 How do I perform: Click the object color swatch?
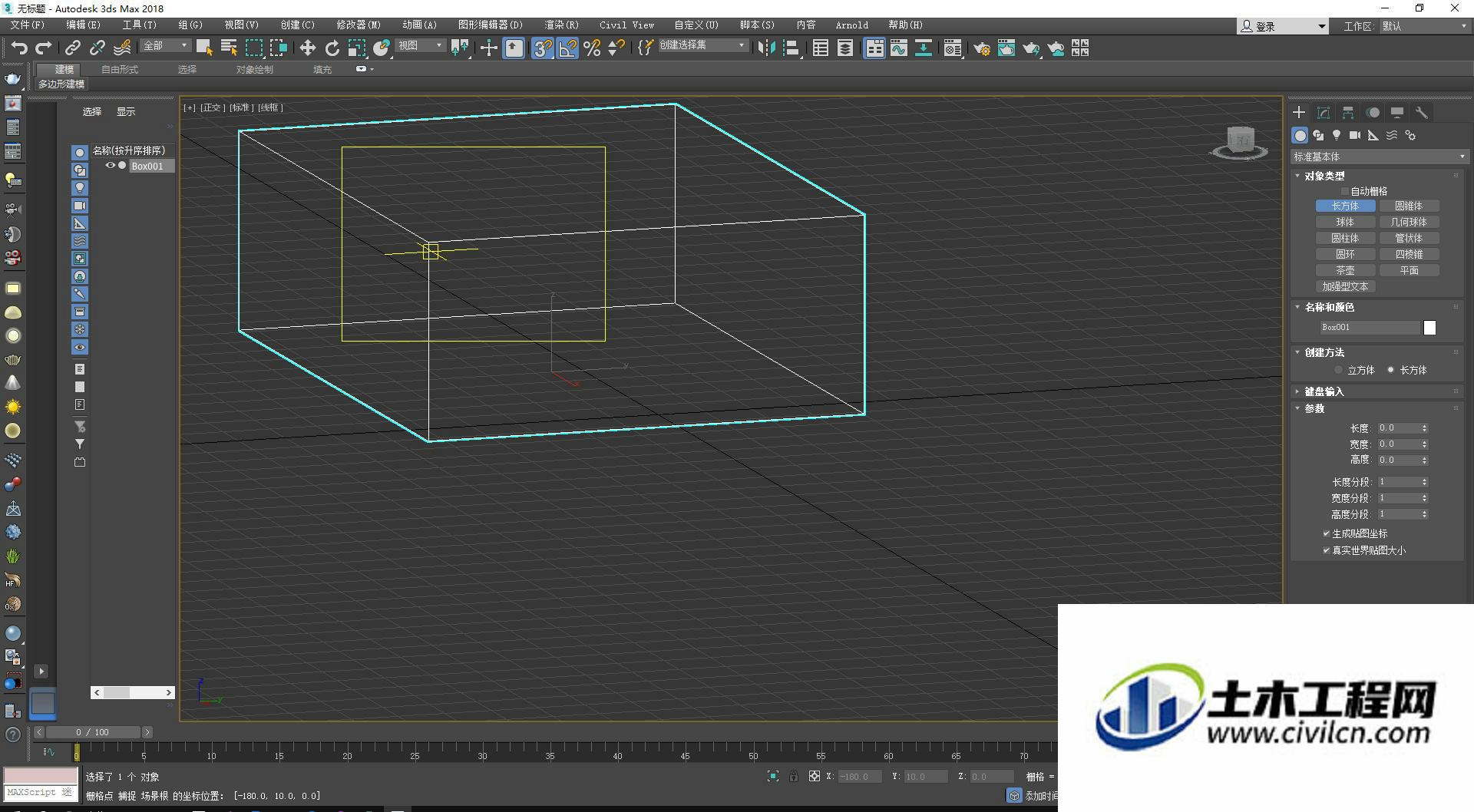click(x=1429, y=328)
